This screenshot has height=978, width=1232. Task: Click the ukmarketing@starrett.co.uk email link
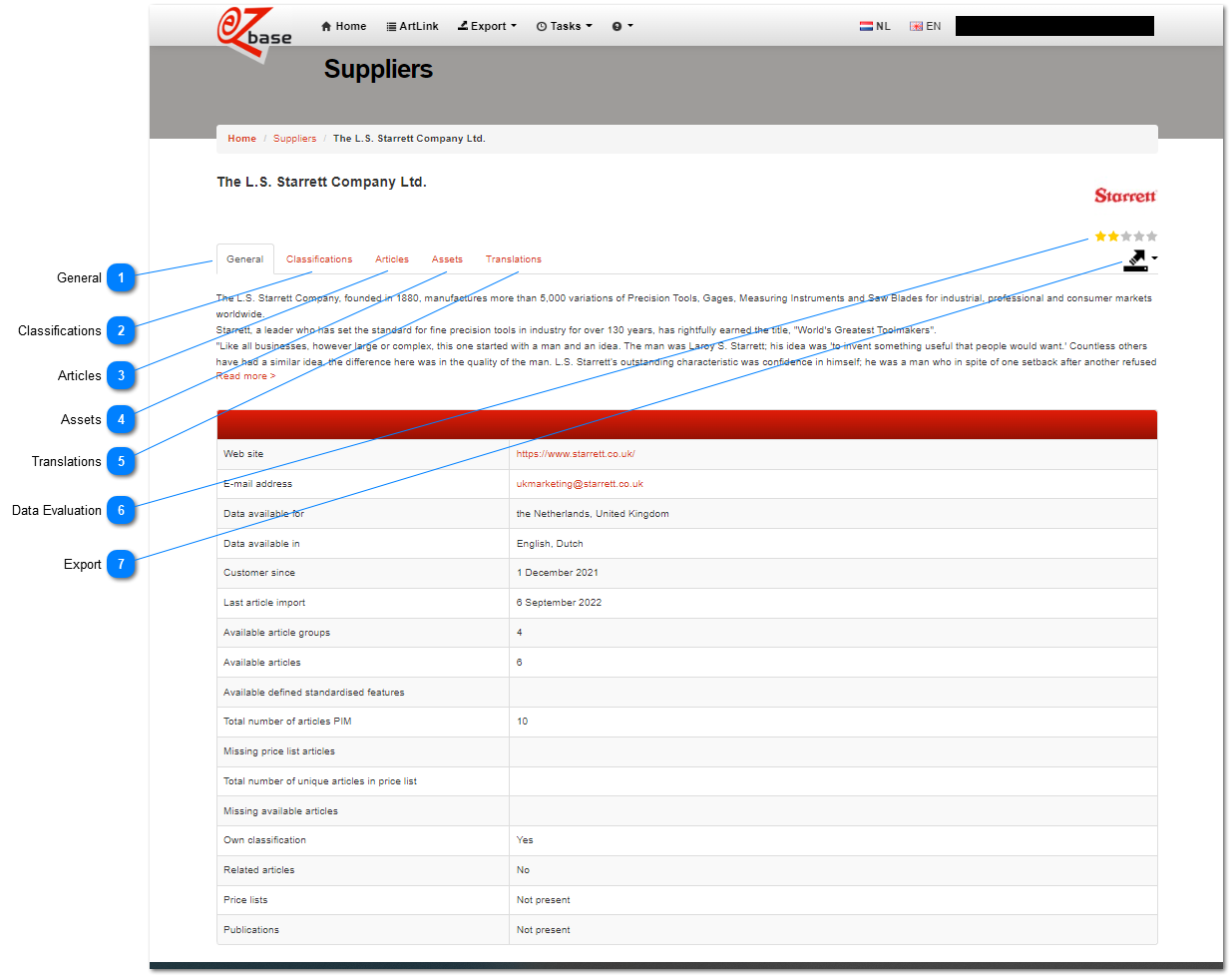click(x=580, y=484)
